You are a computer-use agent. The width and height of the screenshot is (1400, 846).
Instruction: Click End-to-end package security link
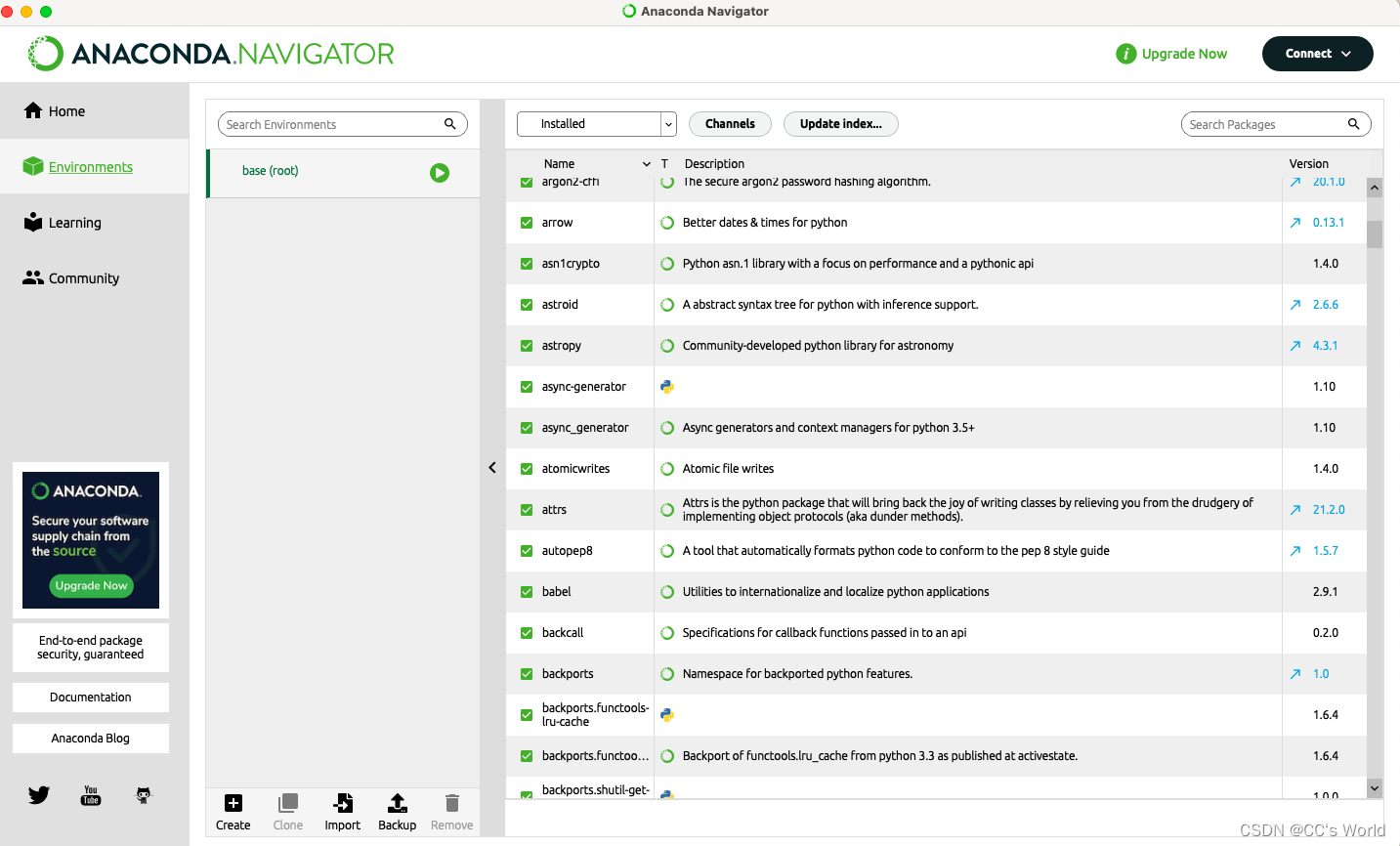point(91,648)
